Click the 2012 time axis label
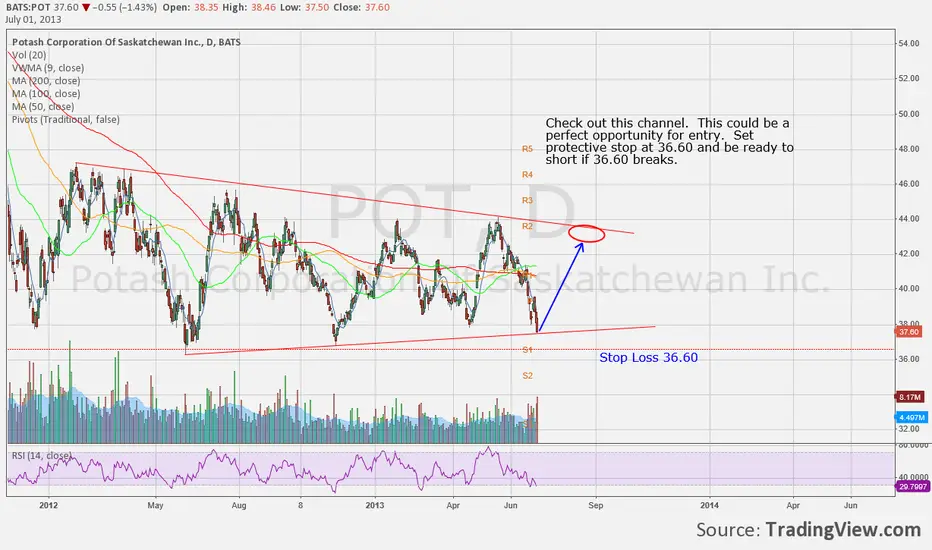This screenshot has height=550, width=932. pyautogui.click(x=48, y=505)
